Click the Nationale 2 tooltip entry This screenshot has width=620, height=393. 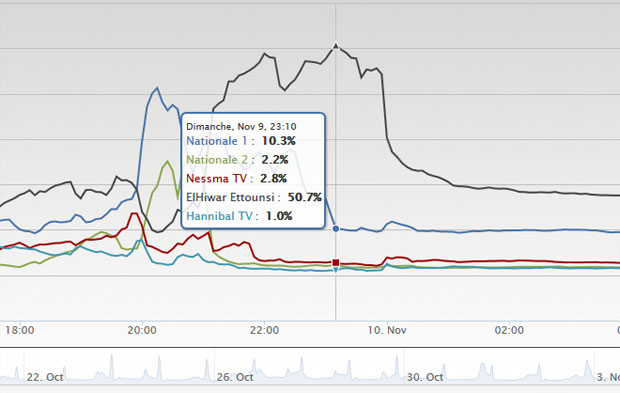coord(237,160)
